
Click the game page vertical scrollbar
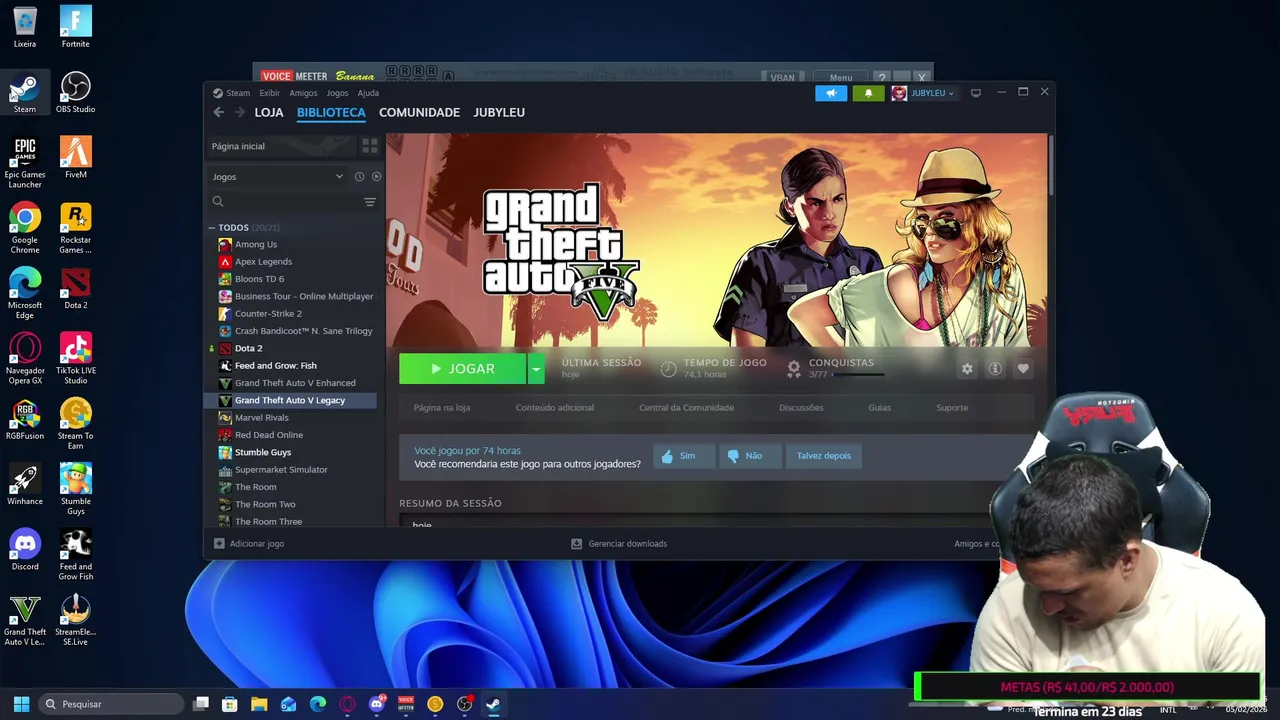click(x=1050, y=166)
